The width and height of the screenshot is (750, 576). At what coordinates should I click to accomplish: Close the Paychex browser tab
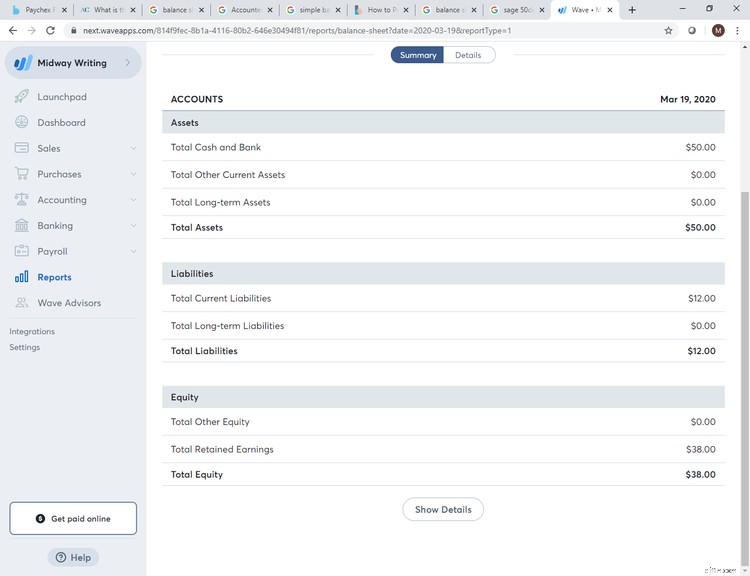(64, 10)
